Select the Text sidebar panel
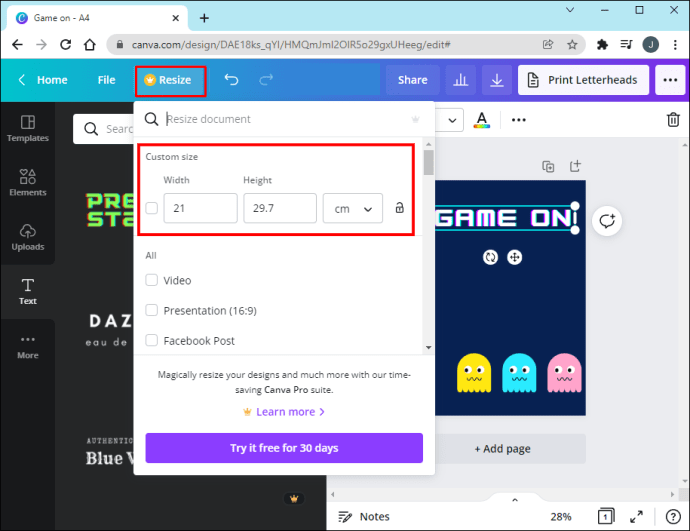 [x=27, y=291]
